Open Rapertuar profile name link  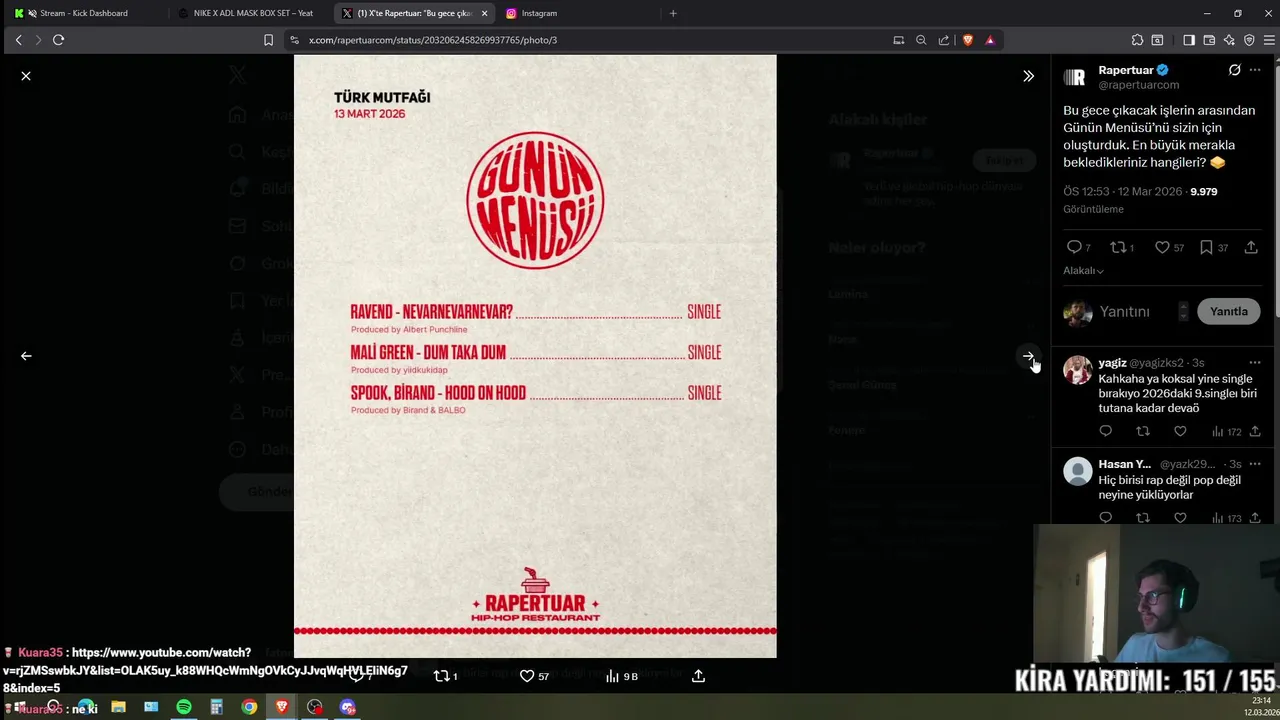(1126, 70)
